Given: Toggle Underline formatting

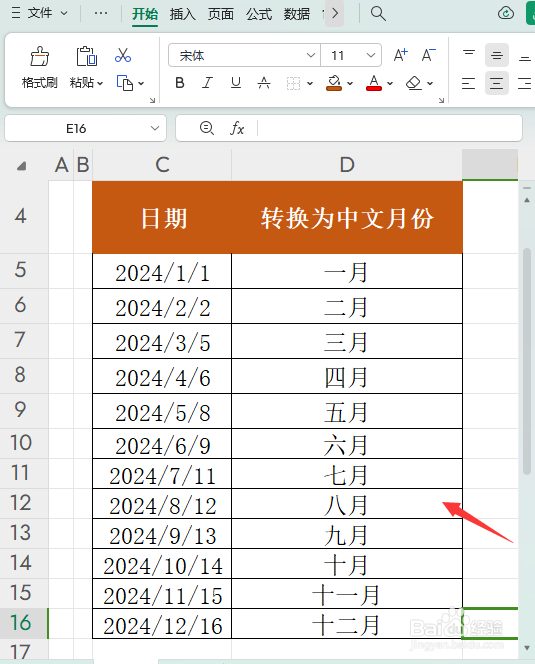Looking at the screenshot, I should pyautogui.click(x=236, y=83).
